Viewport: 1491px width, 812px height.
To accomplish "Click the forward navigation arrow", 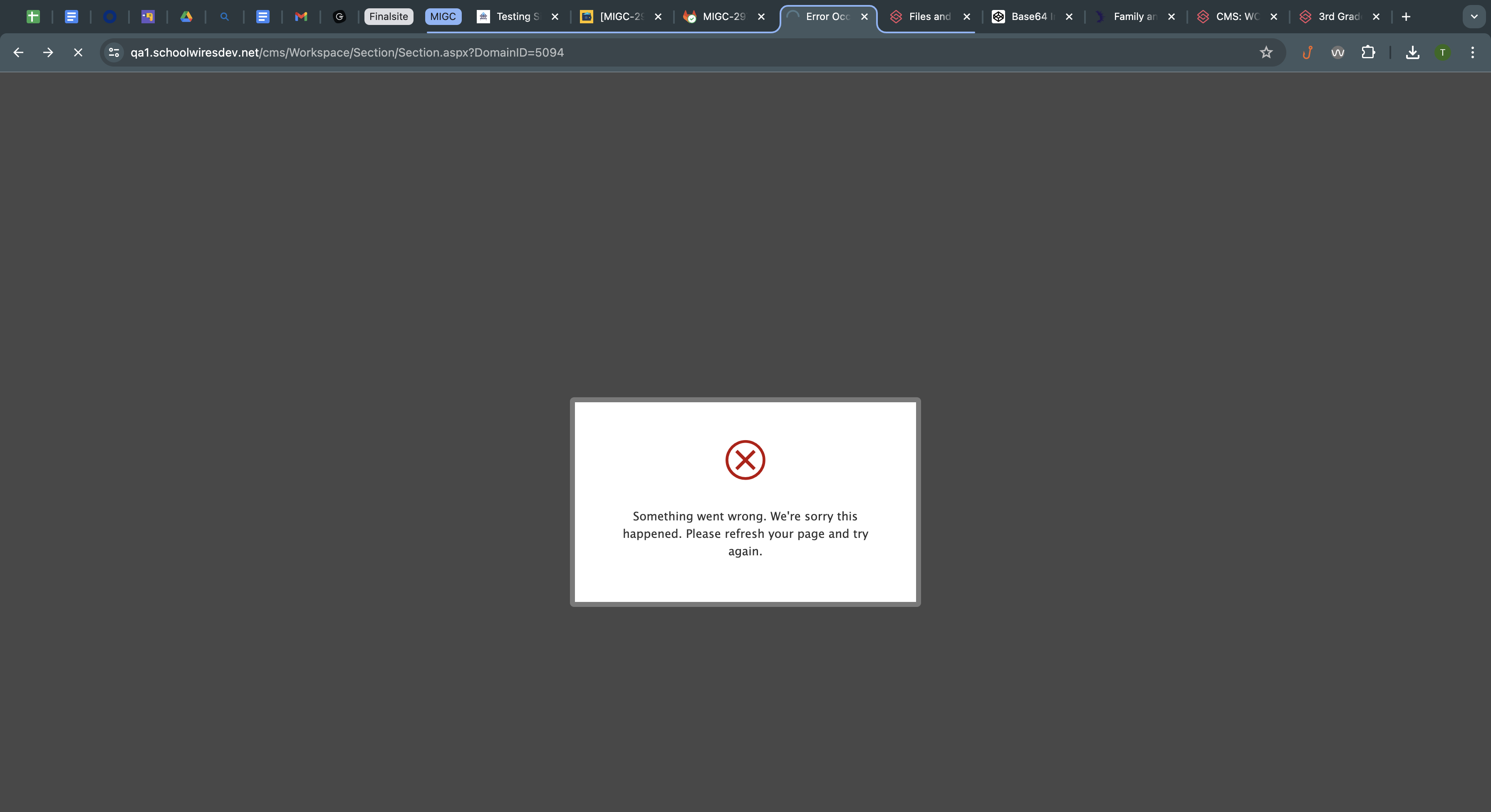I will [48, 53].
